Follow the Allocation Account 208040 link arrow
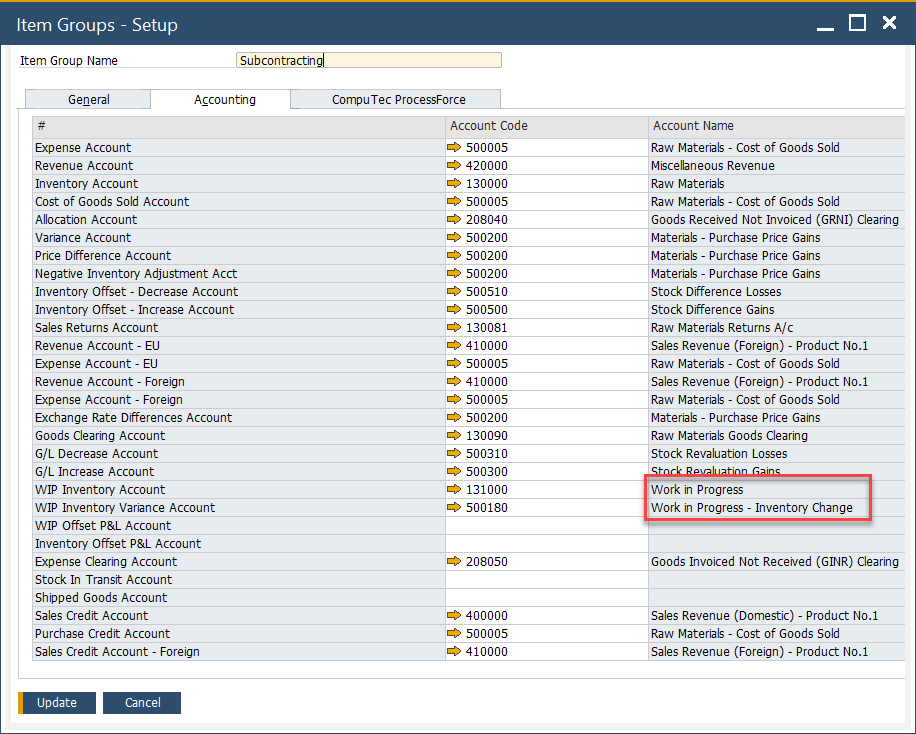Image resolution: width=916 pixels, height=734 pixels. tap(455, 220)
